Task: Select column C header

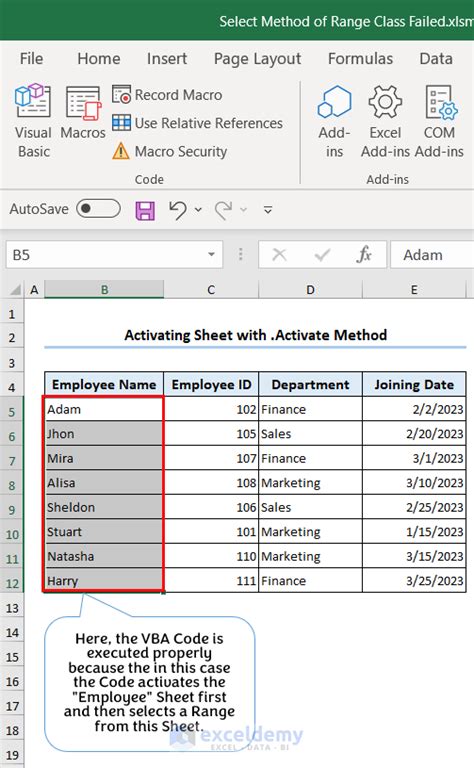Action: click(211, 289)
